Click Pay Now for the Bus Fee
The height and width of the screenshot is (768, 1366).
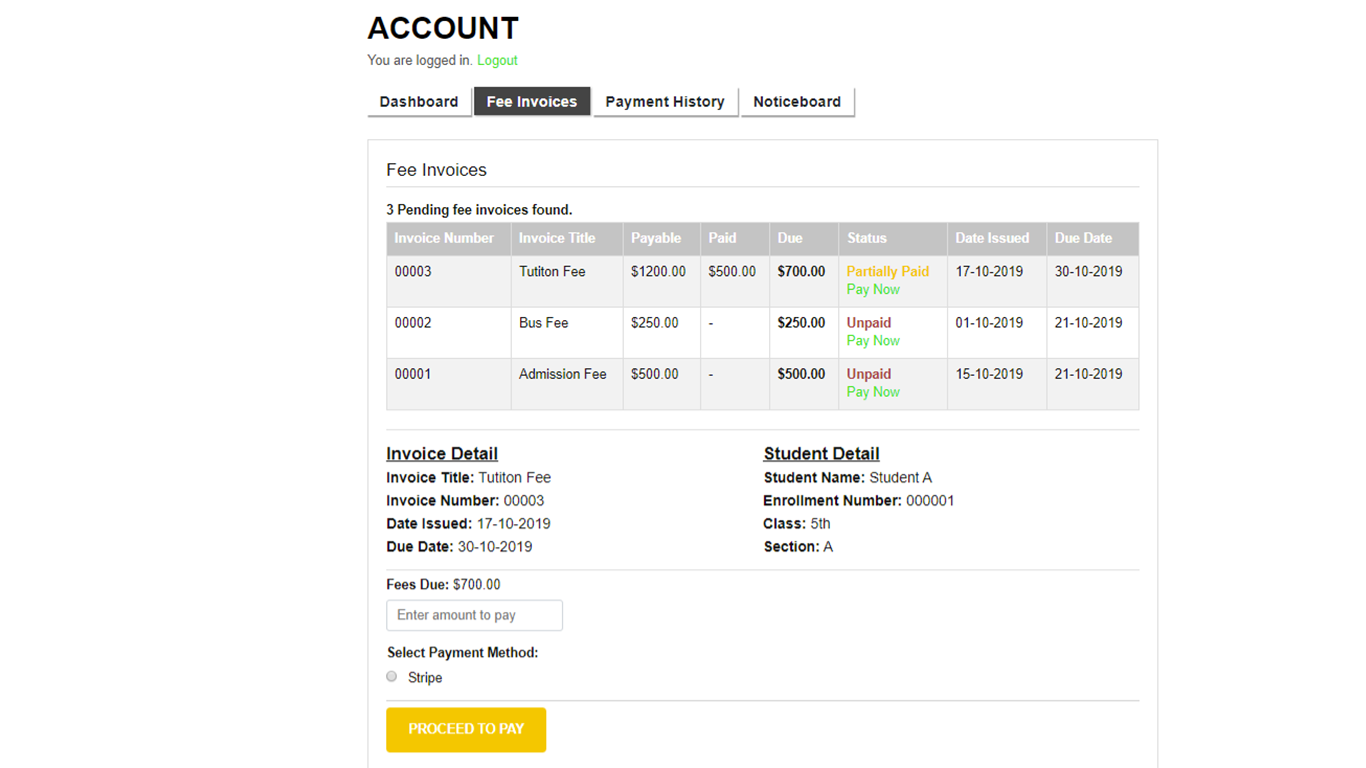pos(873,341)
